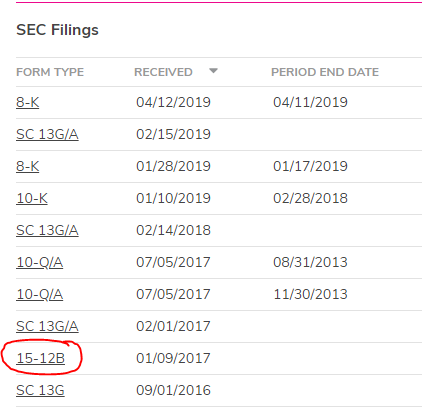Open the SC 13G filing link
Screen dimensions: 422x411
(40, 390)
